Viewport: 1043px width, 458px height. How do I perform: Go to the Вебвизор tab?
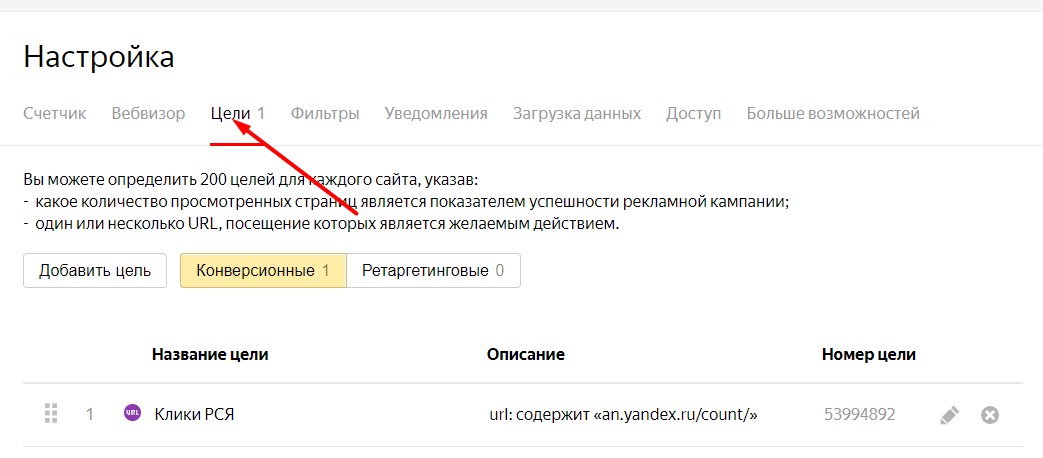coord(148,113)
